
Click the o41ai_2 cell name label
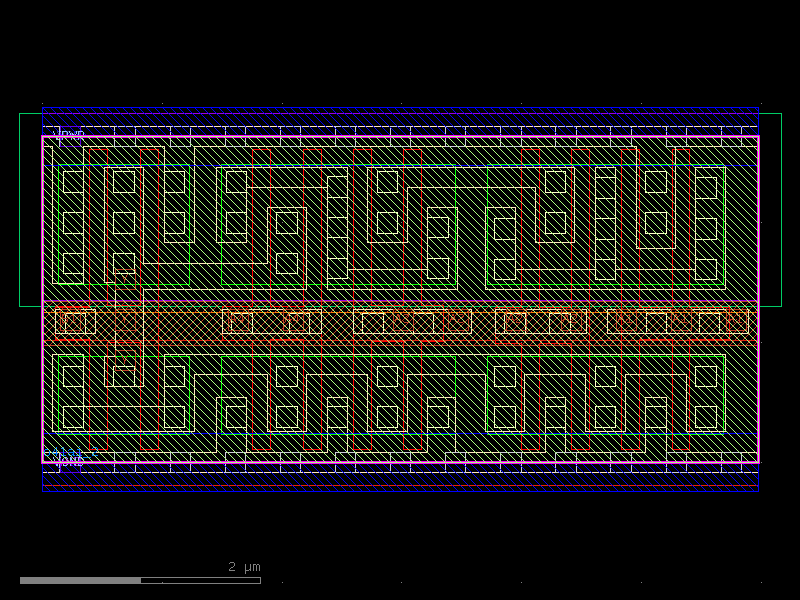pyautogui.click(x=70, y=452)
